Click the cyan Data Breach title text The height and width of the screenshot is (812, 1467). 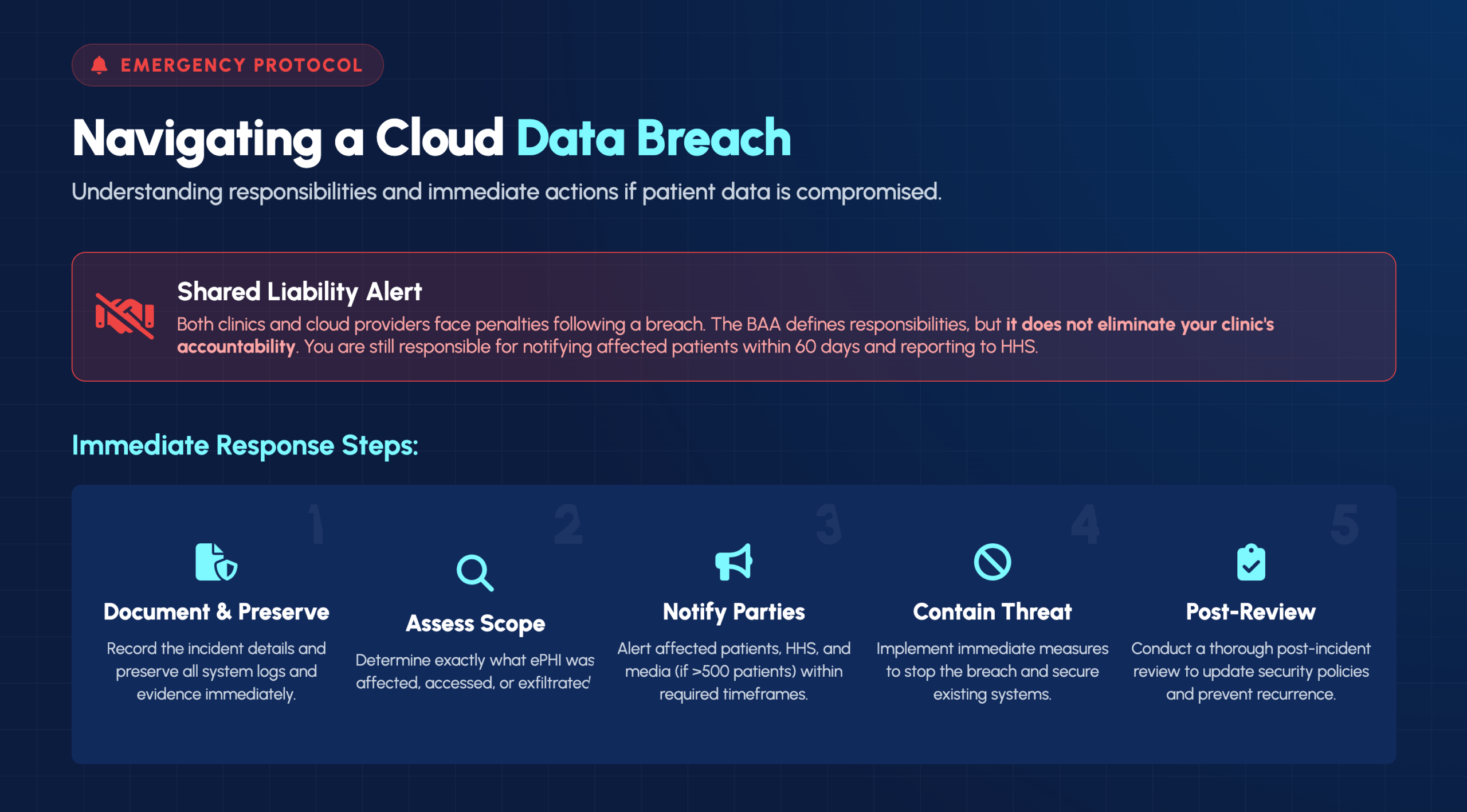653,138
